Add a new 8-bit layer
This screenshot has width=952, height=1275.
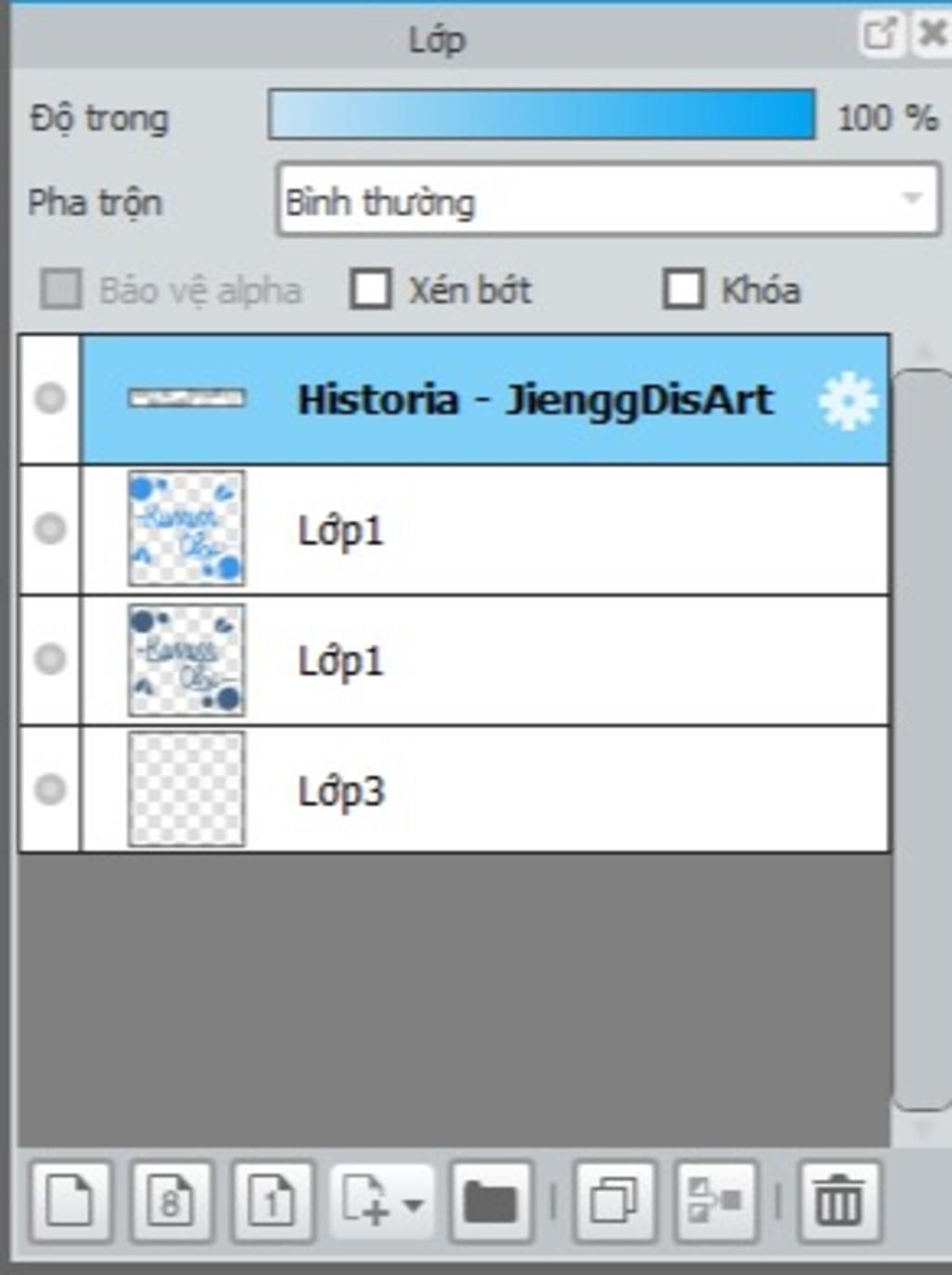click(172, 1202)
